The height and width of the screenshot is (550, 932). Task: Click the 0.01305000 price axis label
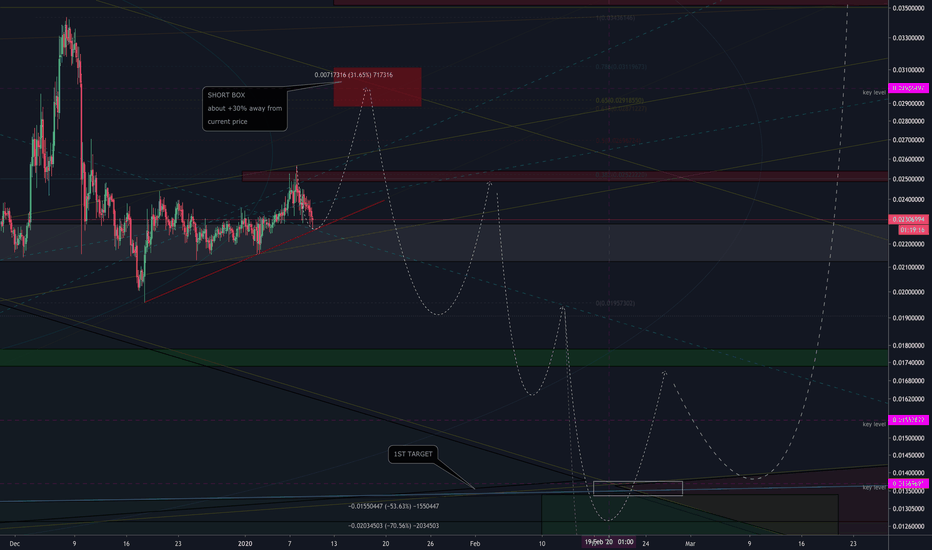(908, 509)
